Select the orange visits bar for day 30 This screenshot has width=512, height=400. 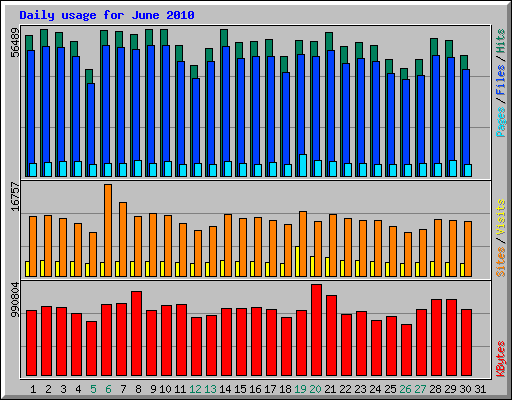468,249
